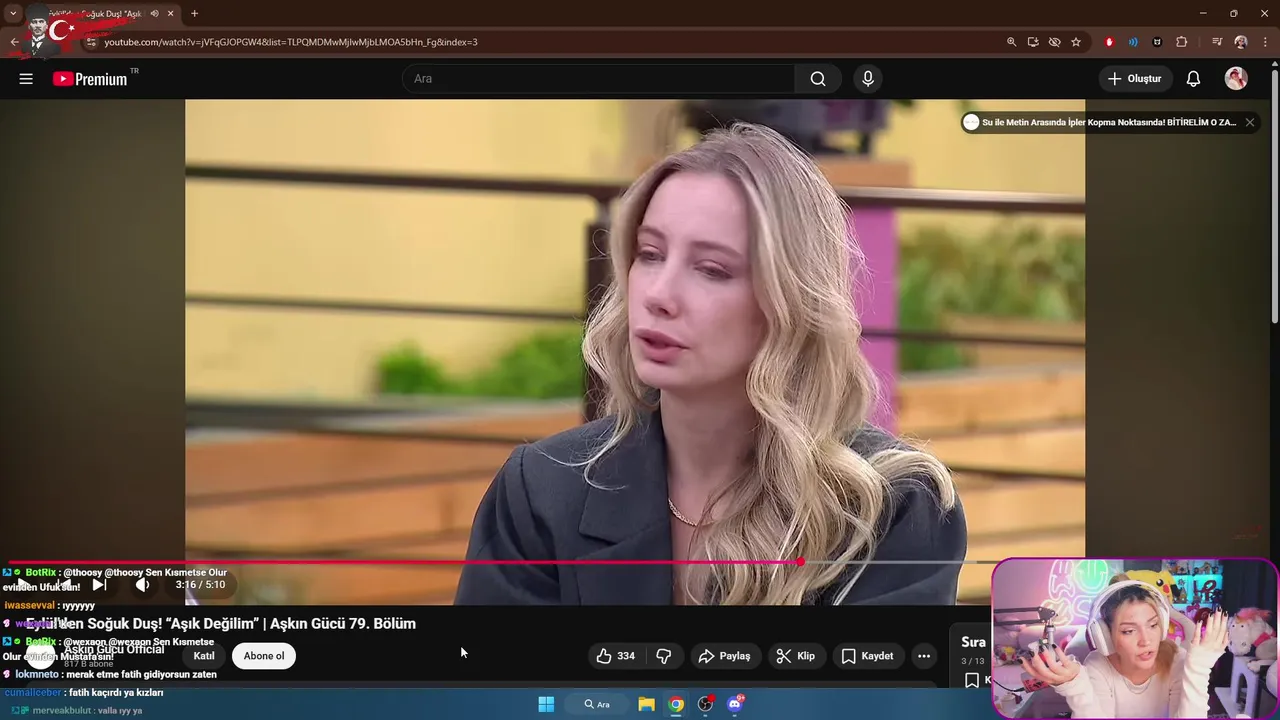Open File Explorer from taskbar
Image resolution: width=1280 pixels, height=720 pixels.
click(x=646, y=704)
